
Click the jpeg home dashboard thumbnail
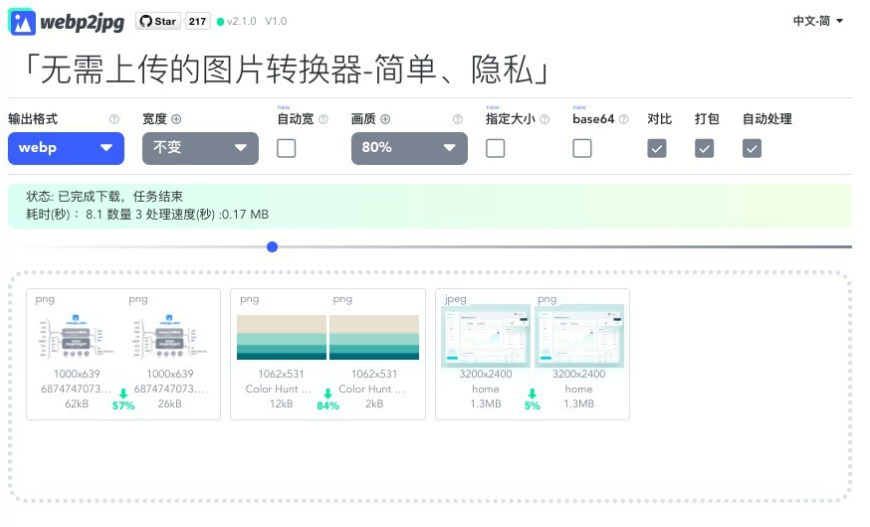point(485,336)
